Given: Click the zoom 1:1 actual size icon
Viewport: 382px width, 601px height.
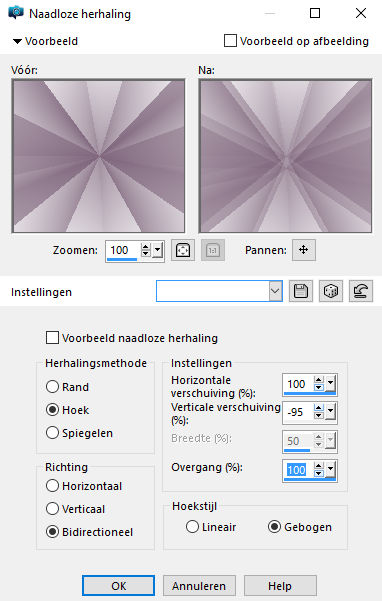Looking at the screenshot, I should [x=213, y=250].
